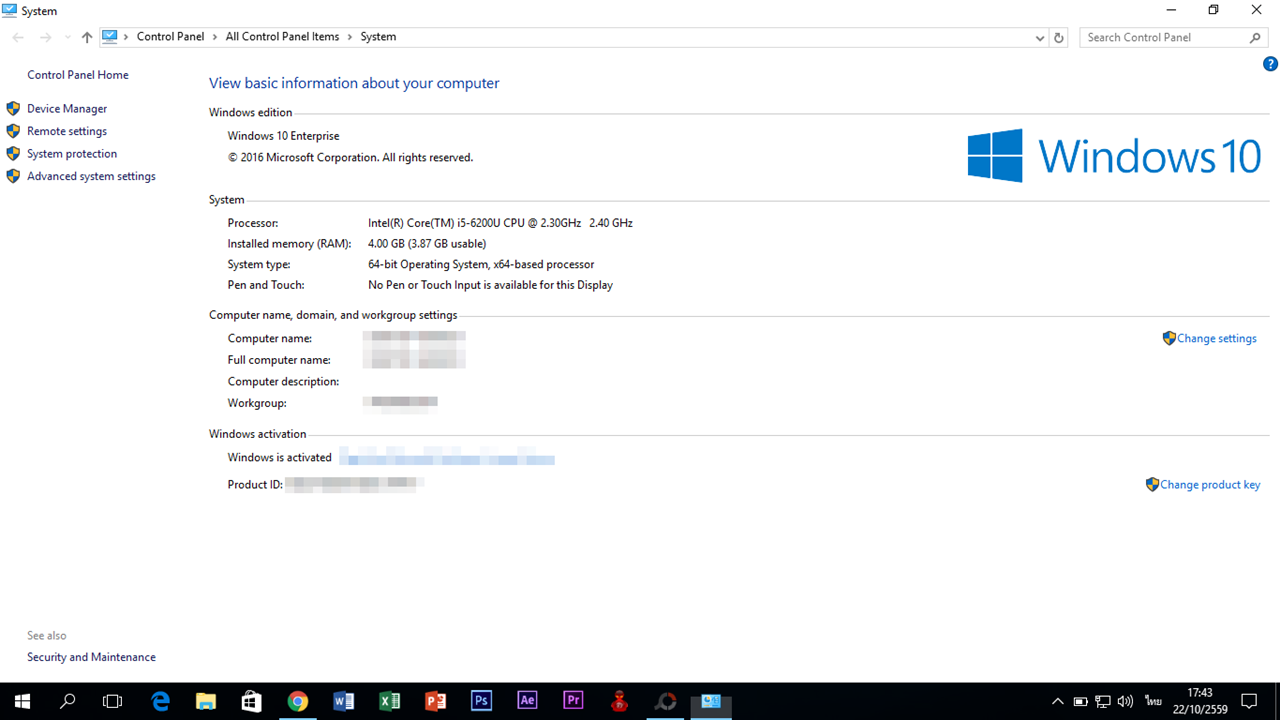Launch Adobe After Effects from the taskbar
The height and width of the screenshot is (720, 1280).
click(x=528, y=701)
